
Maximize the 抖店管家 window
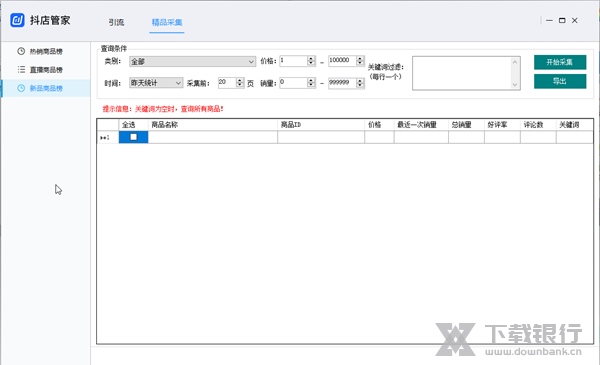coord(562,20)
